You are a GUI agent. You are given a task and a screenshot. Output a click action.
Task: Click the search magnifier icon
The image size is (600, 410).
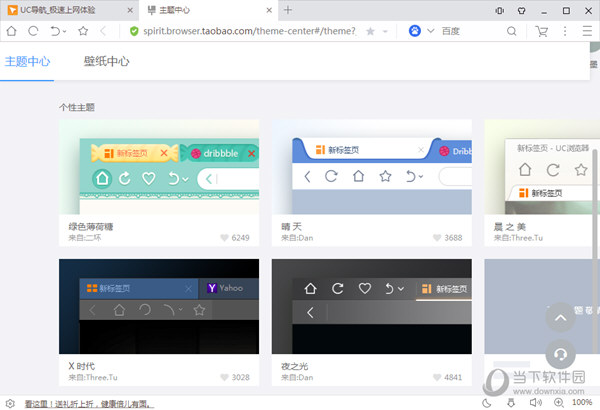512,32
